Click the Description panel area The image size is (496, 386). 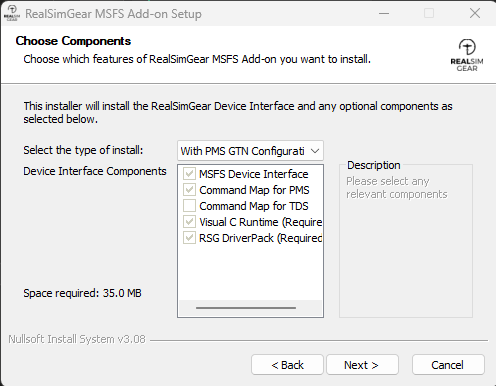tap(406, 240)
